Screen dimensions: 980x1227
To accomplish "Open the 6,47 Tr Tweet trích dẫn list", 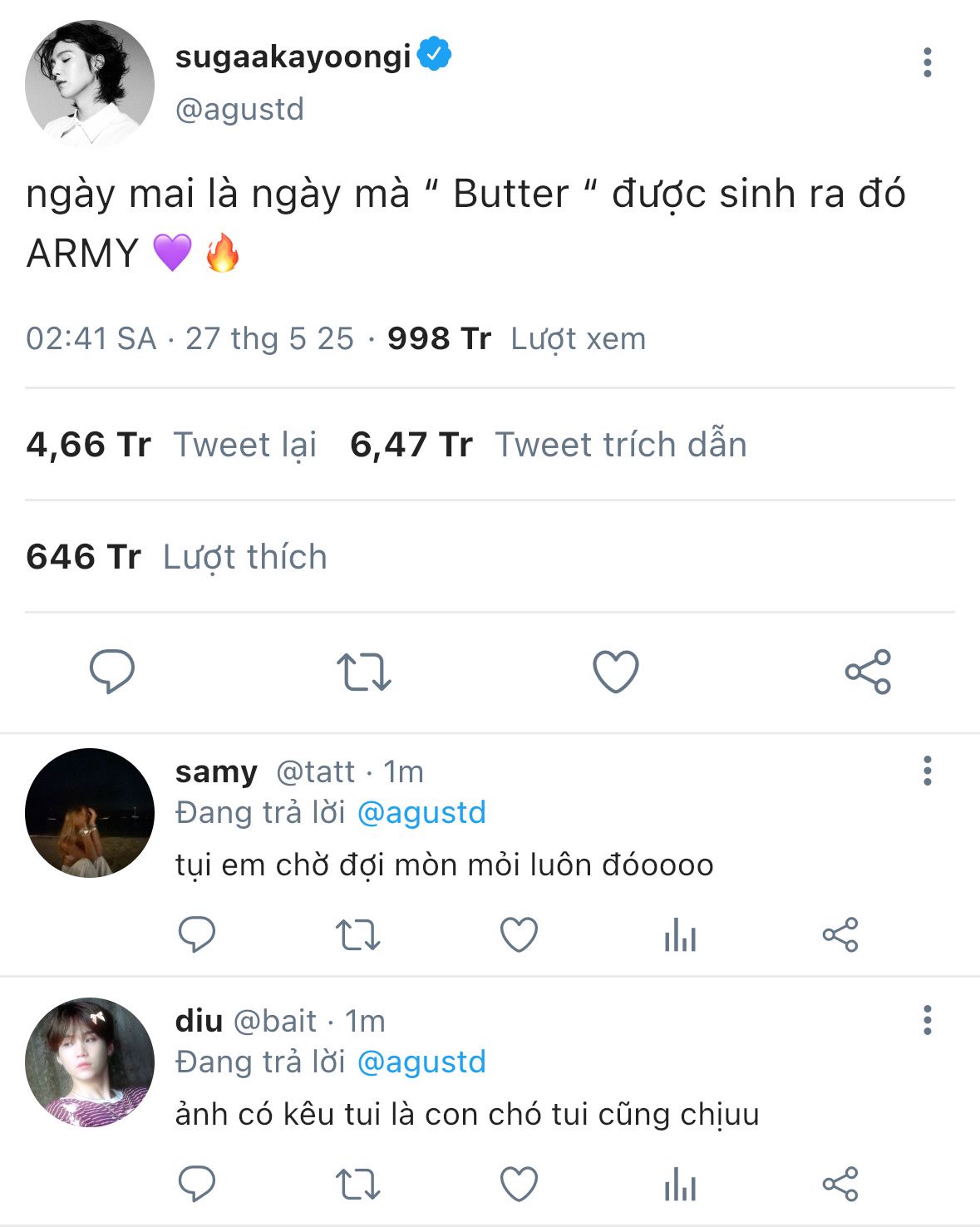I will point(548,445).
